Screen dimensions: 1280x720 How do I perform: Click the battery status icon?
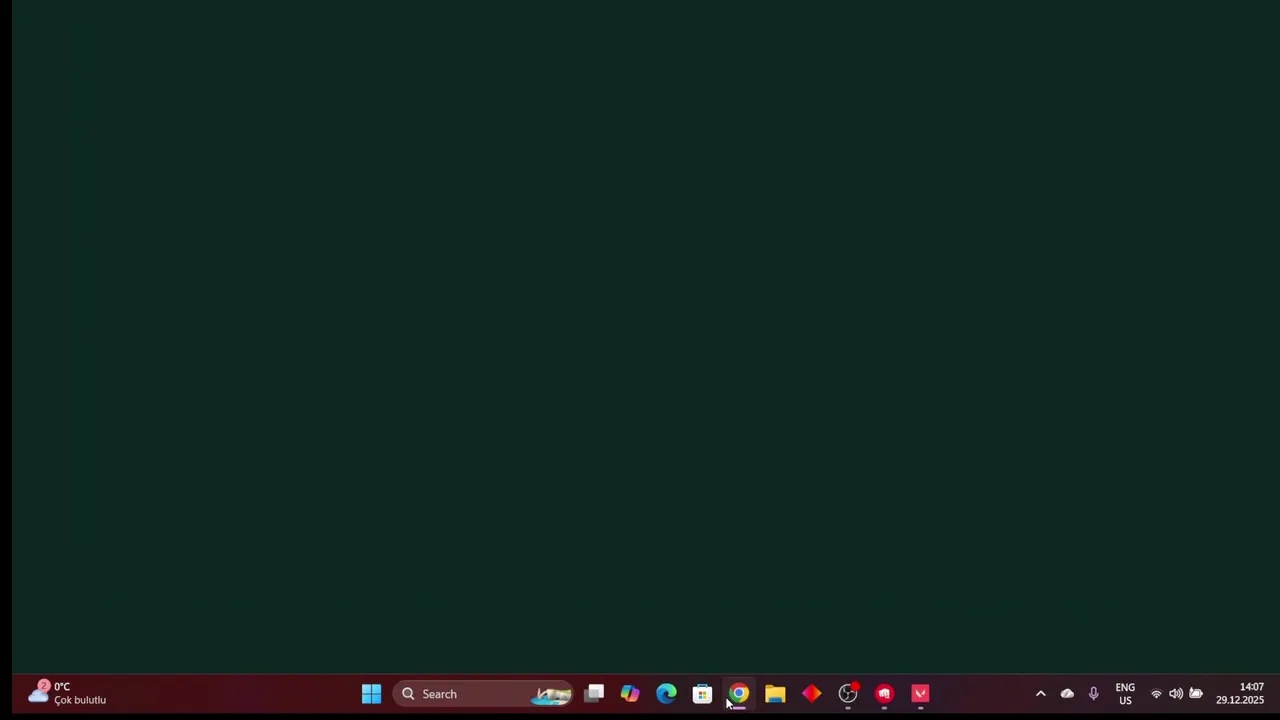[x=1196, y=694]
